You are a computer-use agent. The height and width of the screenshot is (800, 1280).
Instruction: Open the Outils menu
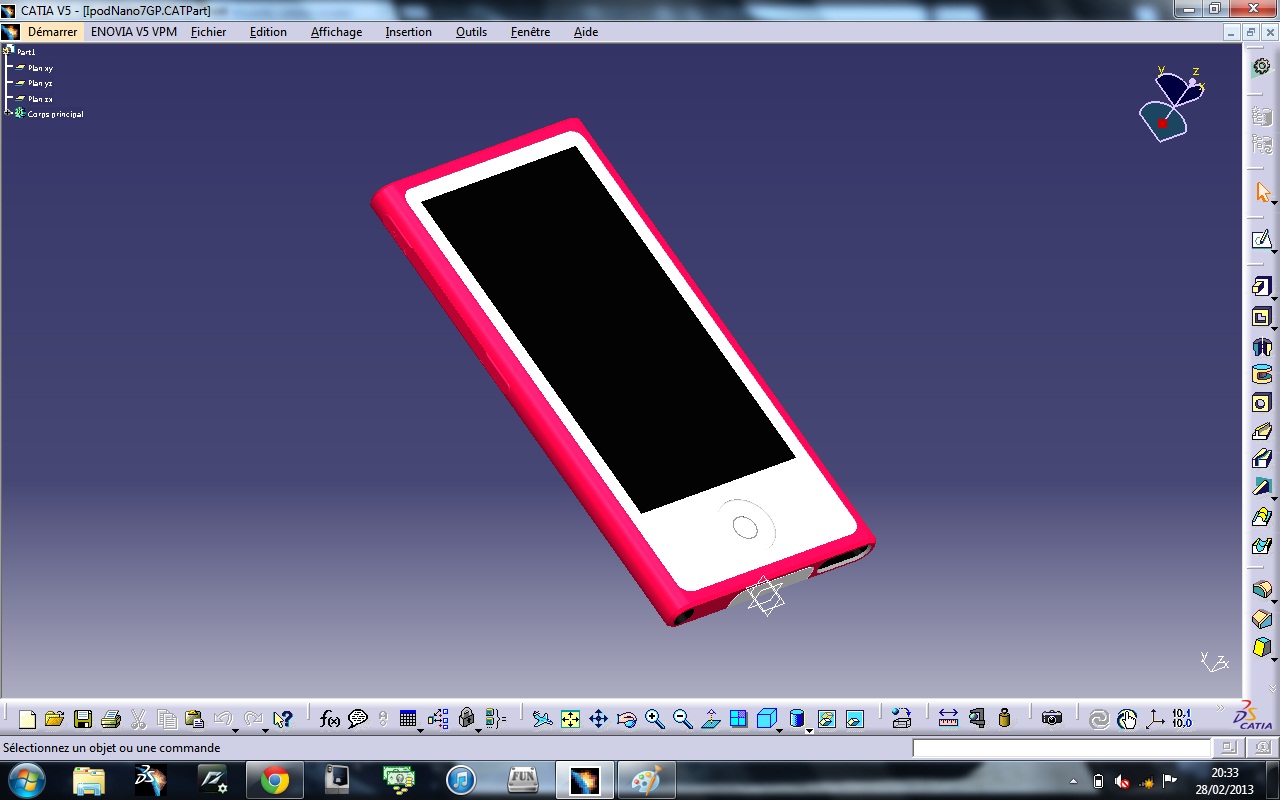(x=471, y=32)
